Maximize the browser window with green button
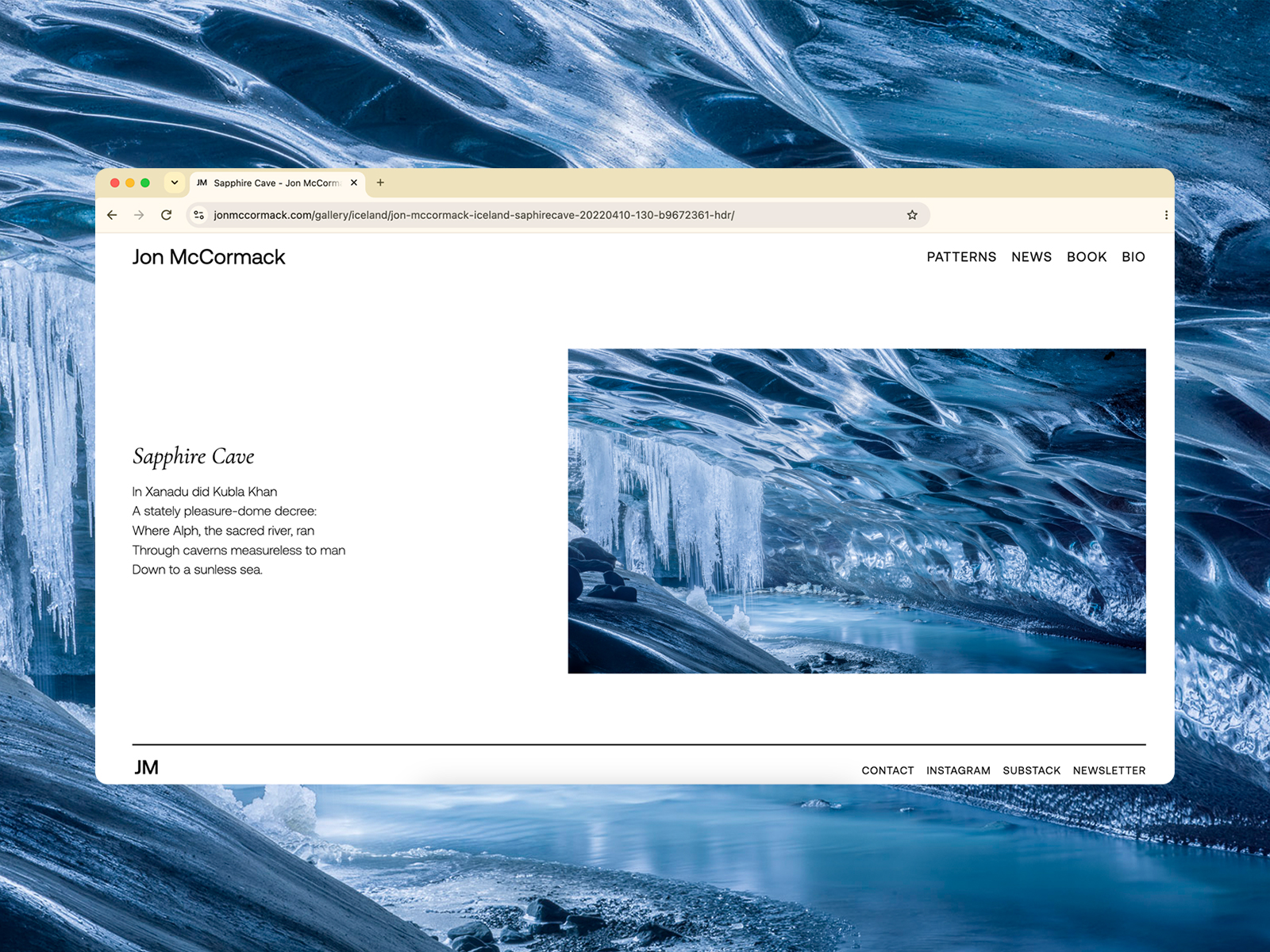1270x952 pixels. click(145, 182)
